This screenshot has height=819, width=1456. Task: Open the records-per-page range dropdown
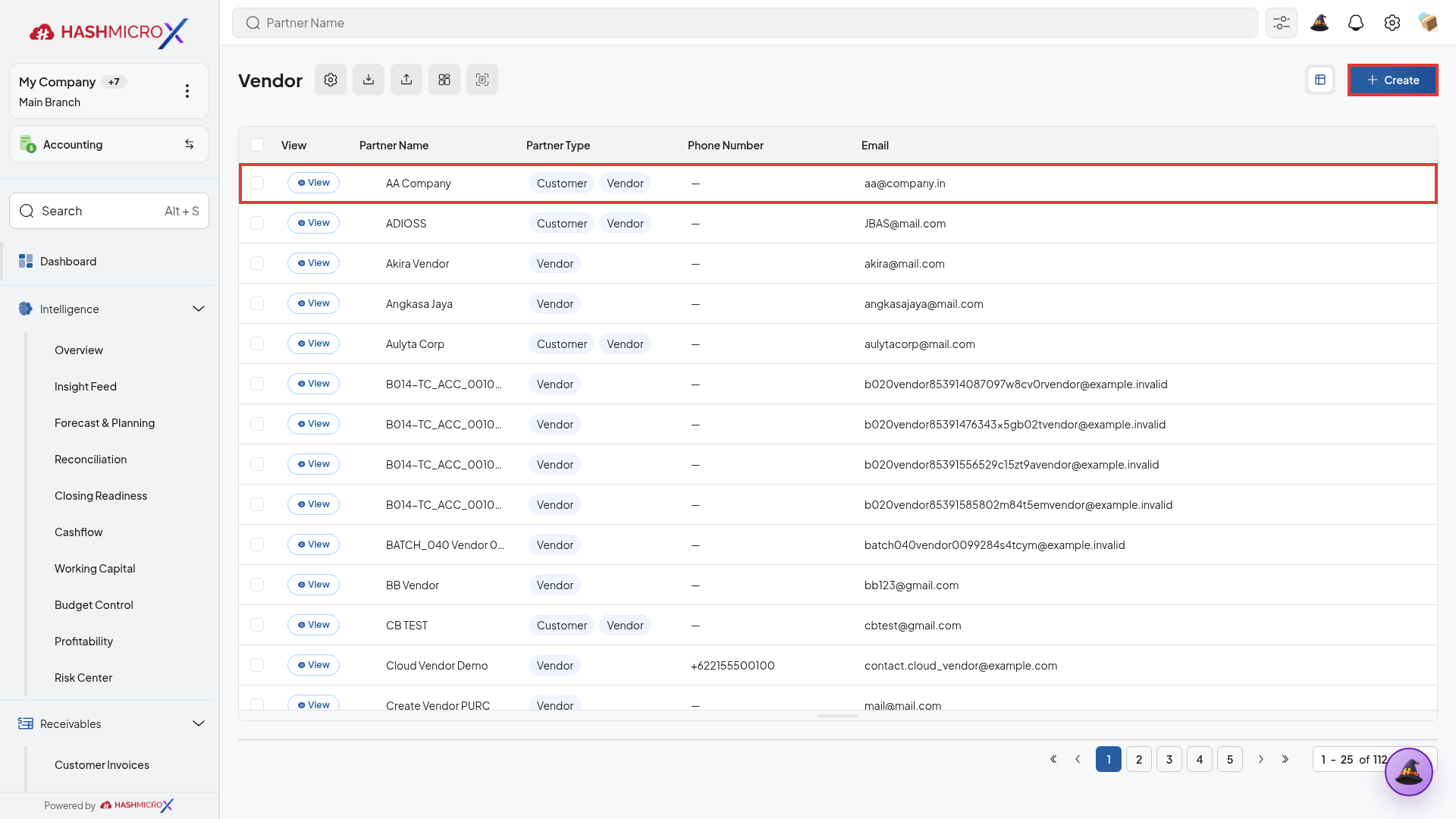[x=1354, y=759]
